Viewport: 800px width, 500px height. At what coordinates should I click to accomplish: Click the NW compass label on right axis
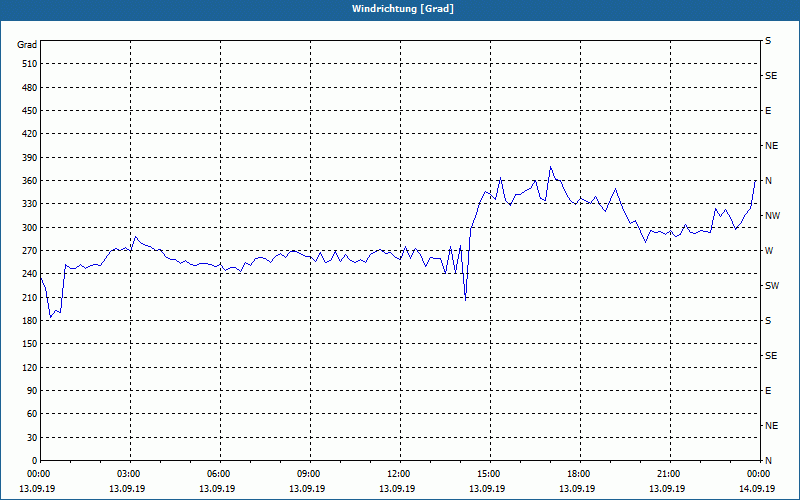coord(773,216)
